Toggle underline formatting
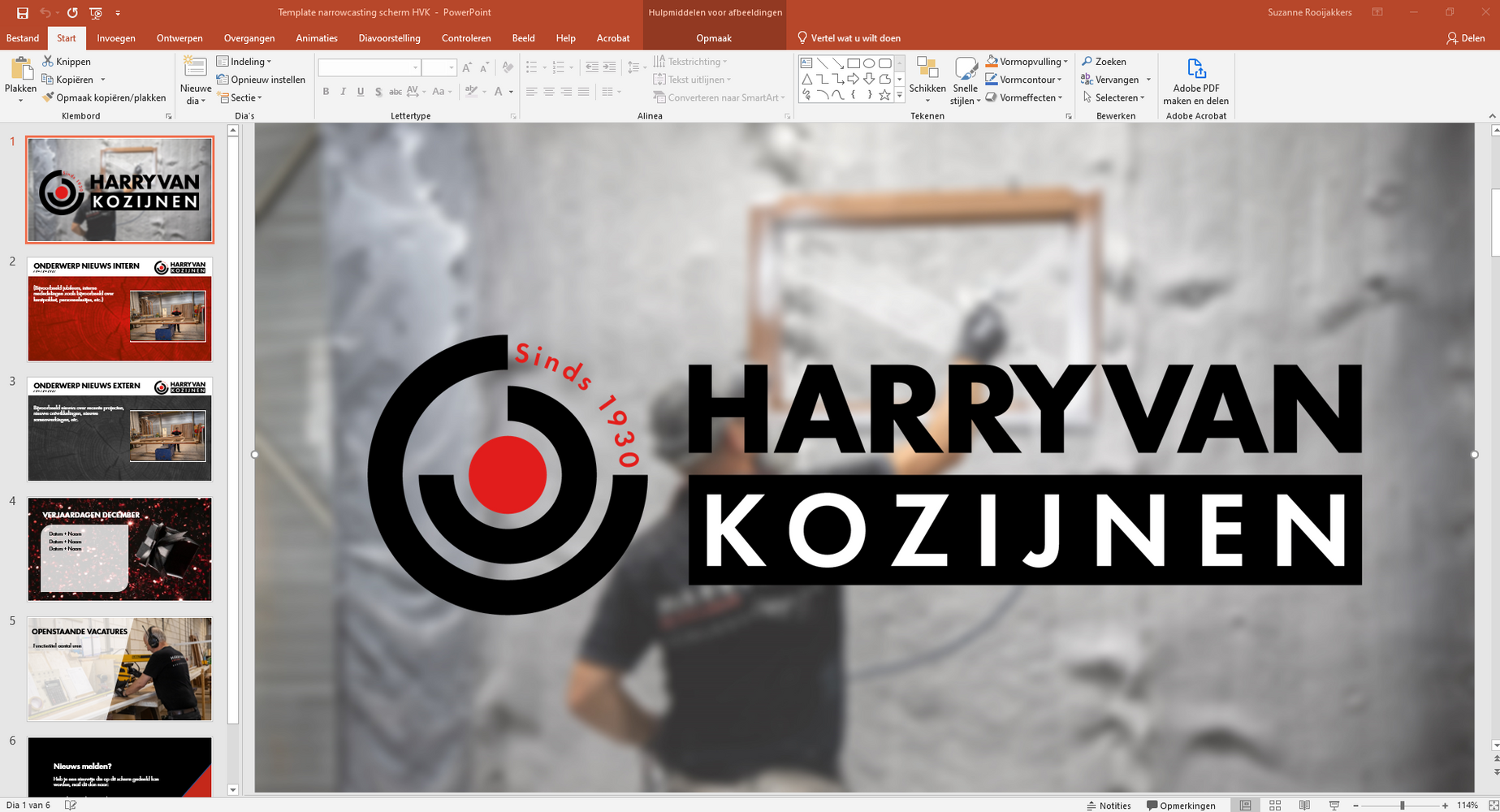Viewport: 1500px width, 812px height. click(x=361, y=92)
